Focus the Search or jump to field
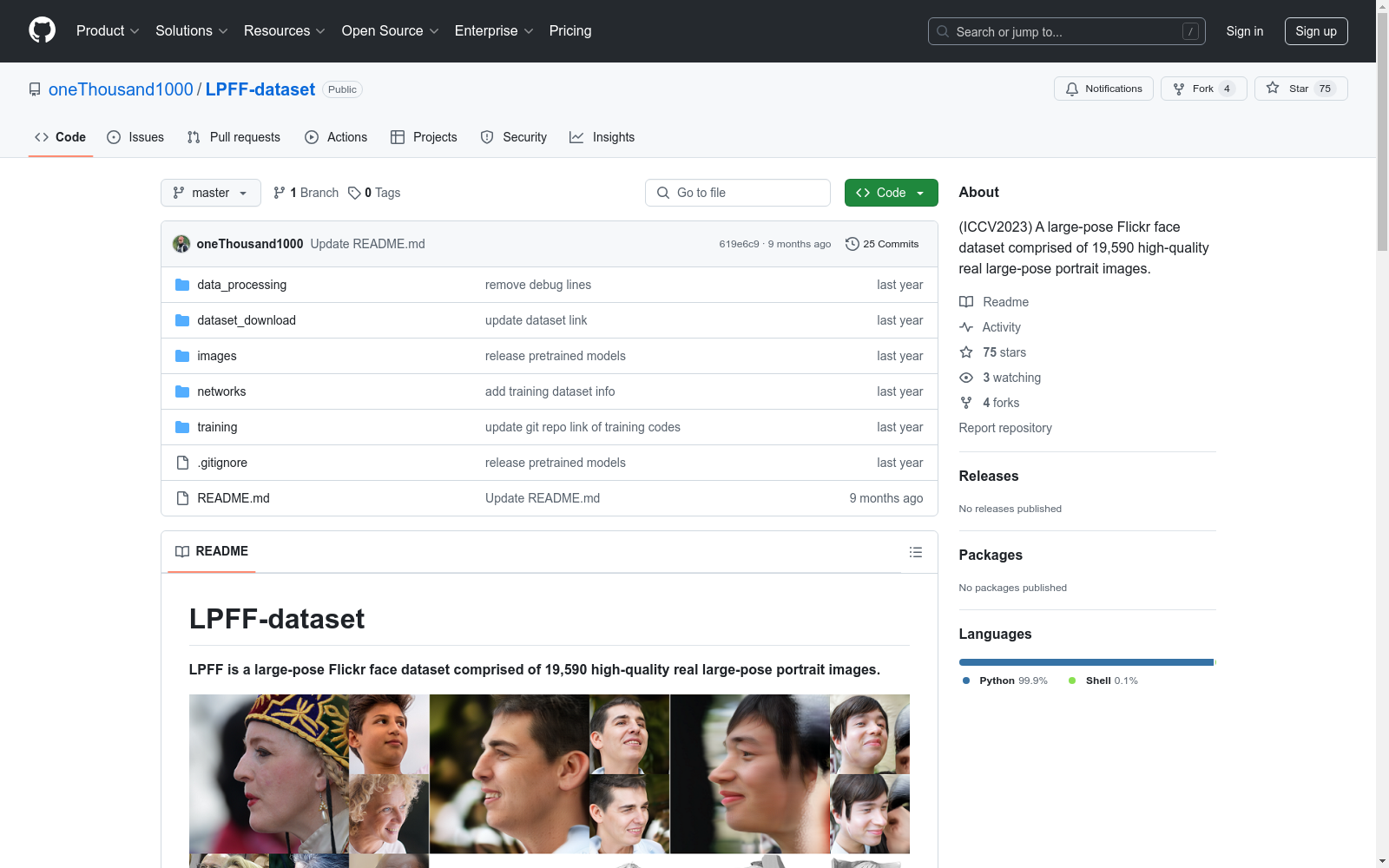The width and height of the screenshot is (1389, 868). coord(1067,31)
